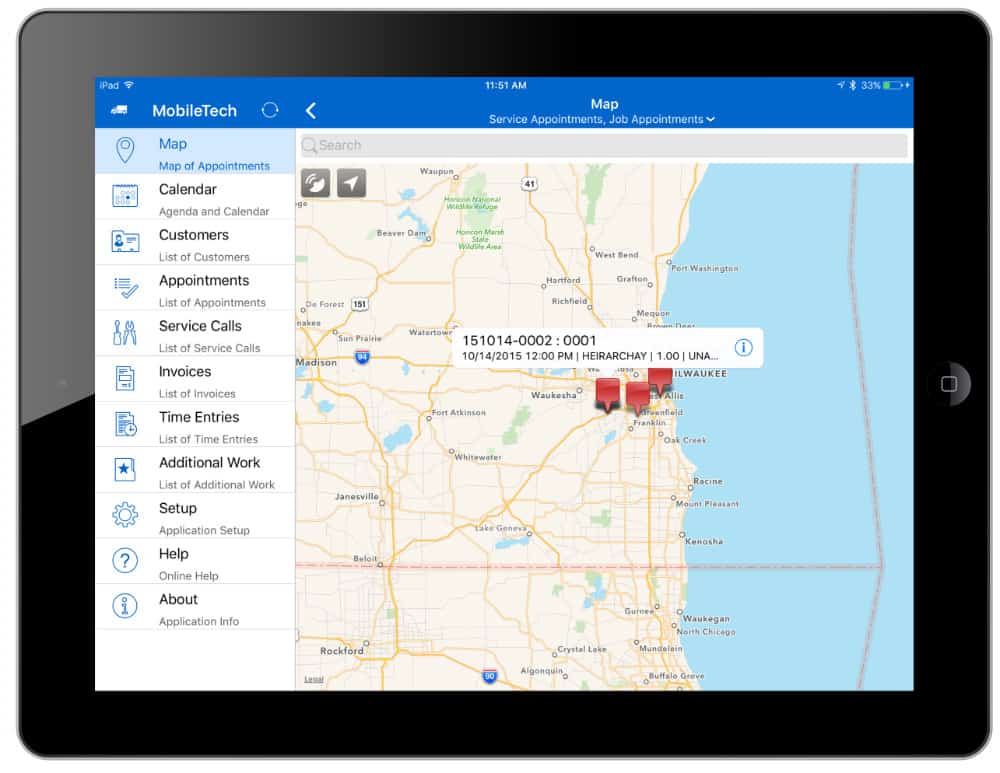
Task: Select the red pin nearest Milwaukee label
Action: [660, 379]
